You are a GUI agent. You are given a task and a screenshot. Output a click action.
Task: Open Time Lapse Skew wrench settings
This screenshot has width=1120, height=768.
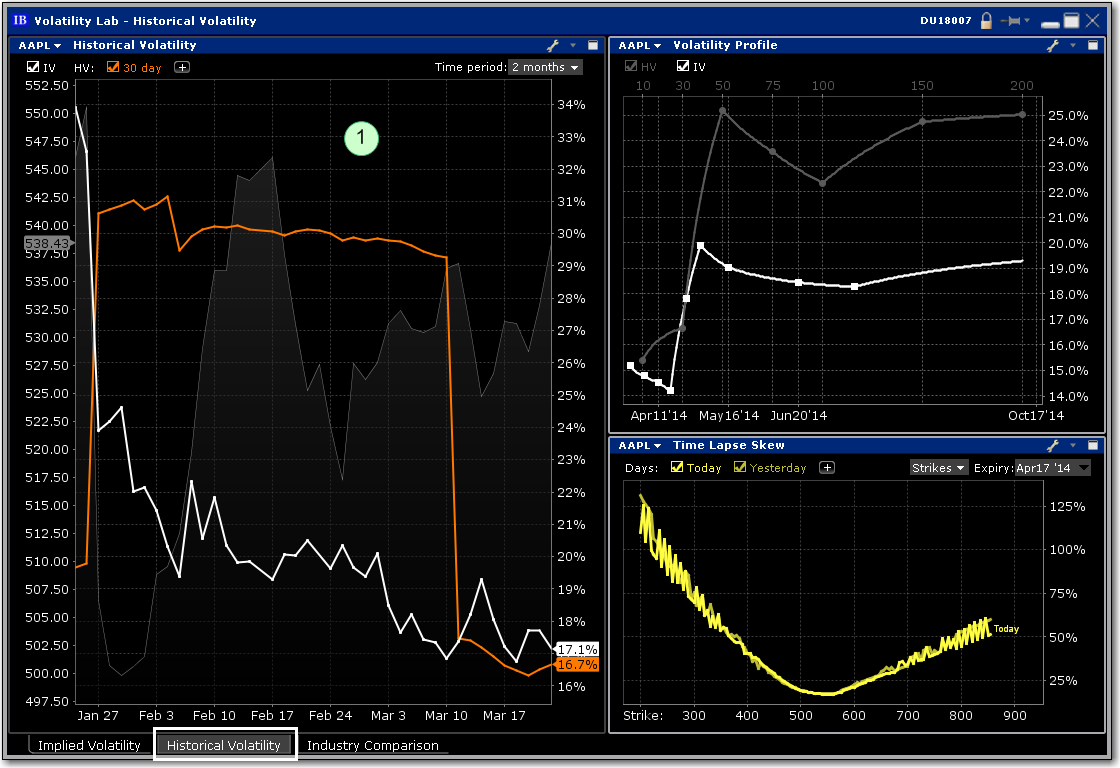pyautogui.click(x=1053, y=445)
